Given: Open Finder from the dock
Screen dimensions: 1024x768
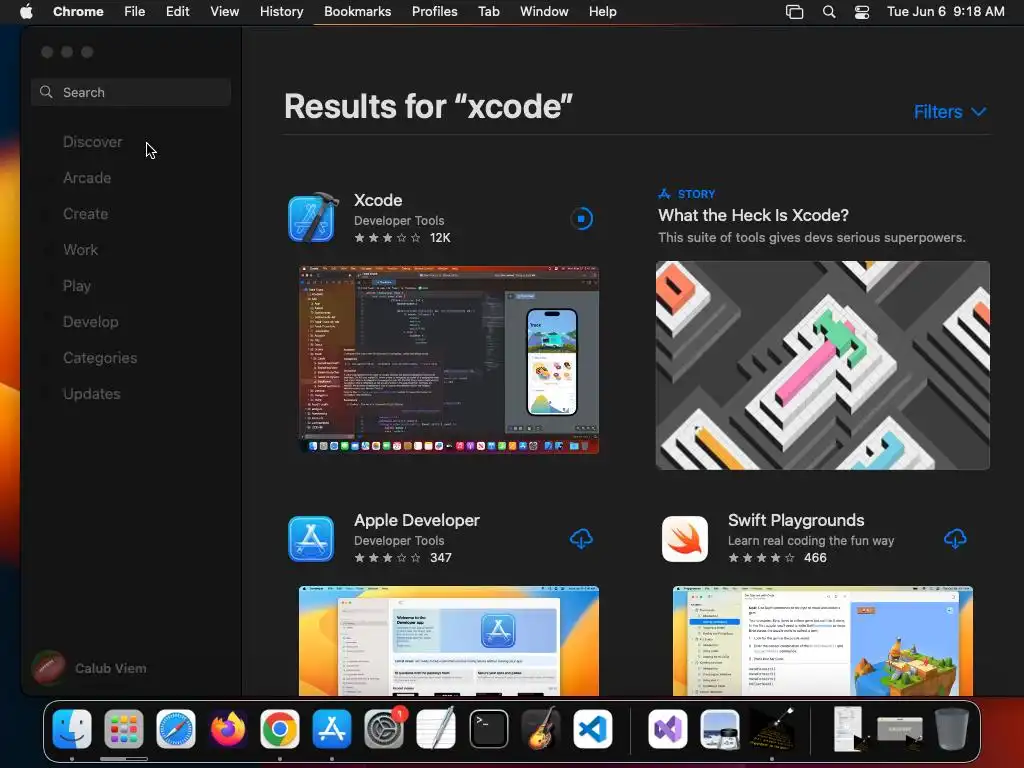Looking at the screenshot, I should (72, 729).
